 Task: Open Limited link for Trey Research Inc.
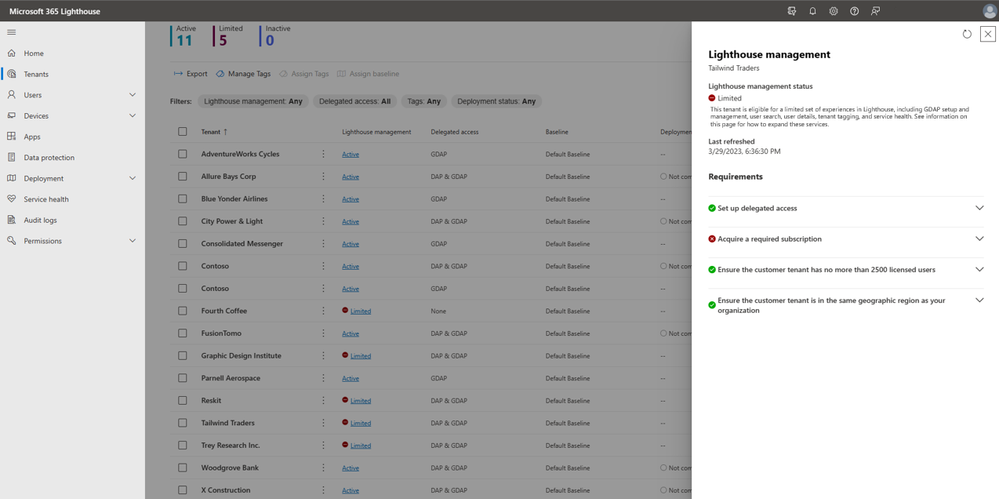pyautogui.click(x=361, y=445)
